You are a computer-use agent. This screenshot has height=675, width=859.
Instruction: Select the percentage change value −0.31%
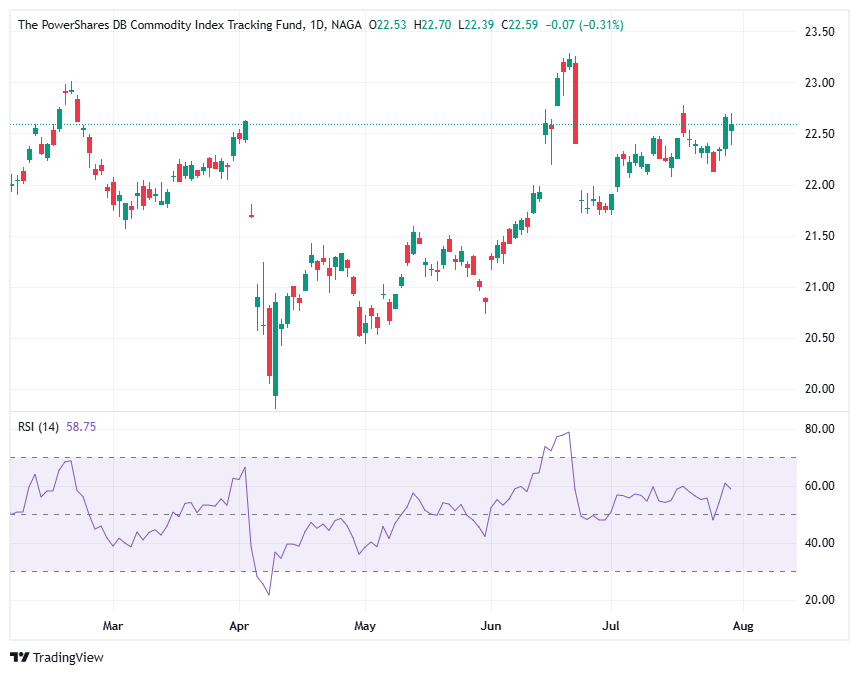pyautogui.click(x=603, y=24)
